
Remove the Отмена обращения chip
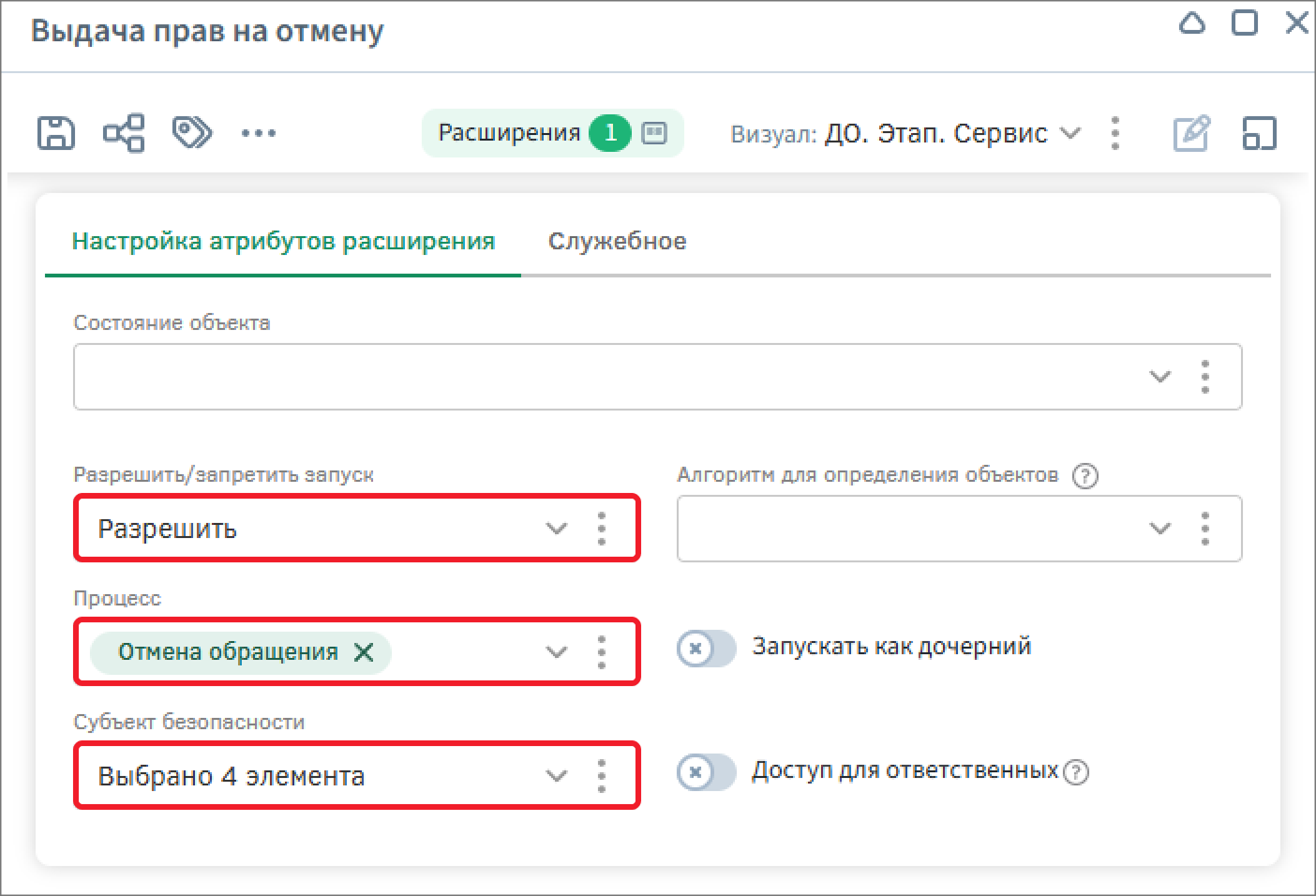[364, 652]
